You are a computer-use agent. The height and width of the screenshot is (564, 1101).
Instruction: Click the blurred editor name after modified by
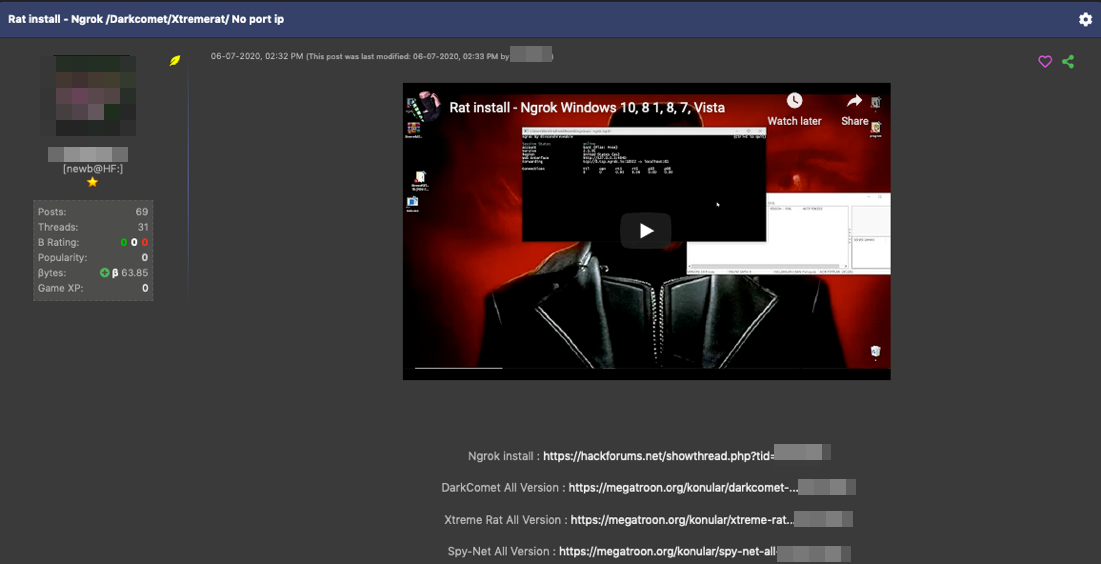coord(530,55)
